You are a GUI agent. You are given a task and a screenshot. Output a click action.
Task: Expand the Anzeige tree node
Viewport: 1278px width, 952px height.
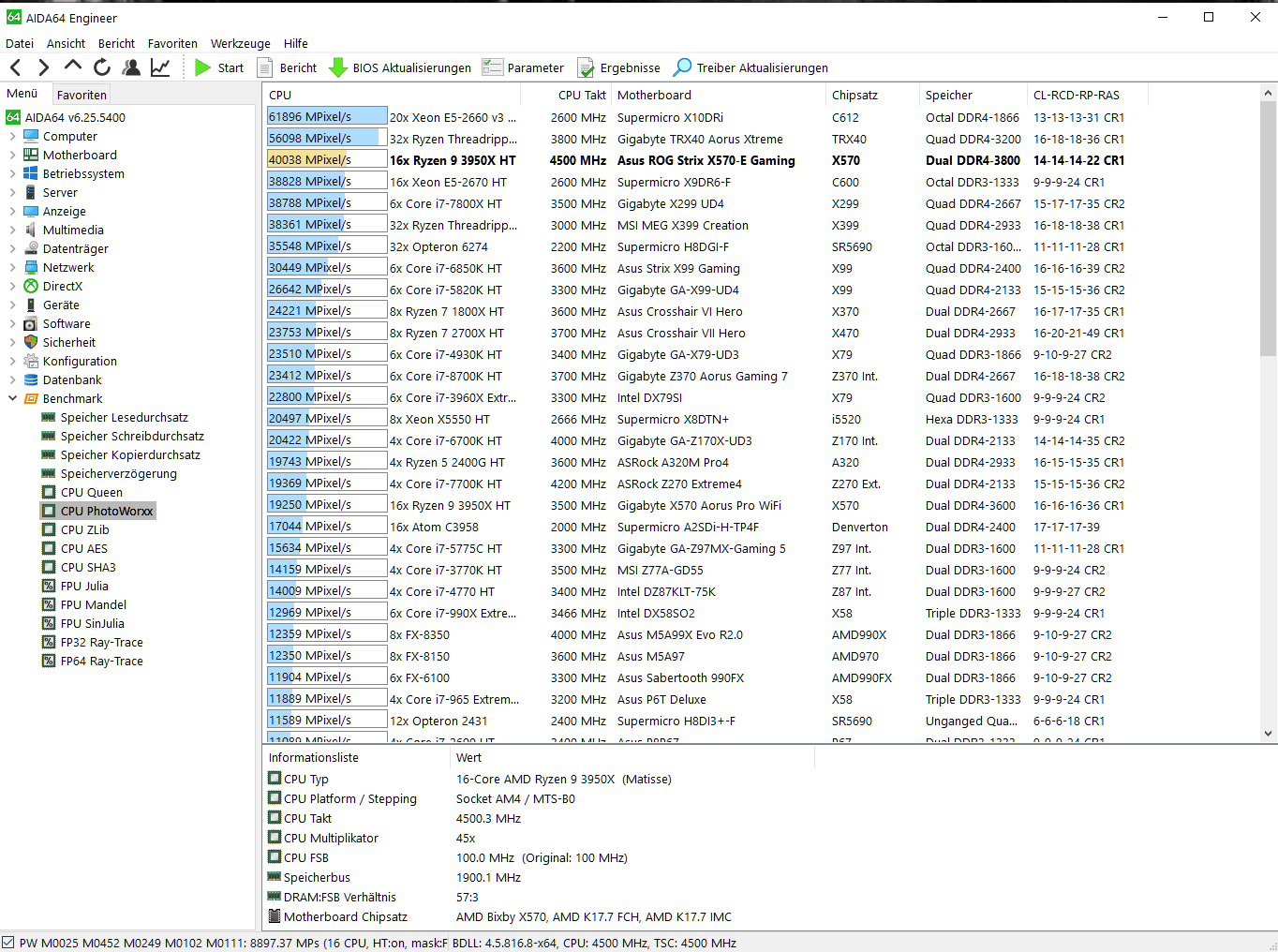pos(12,211)
